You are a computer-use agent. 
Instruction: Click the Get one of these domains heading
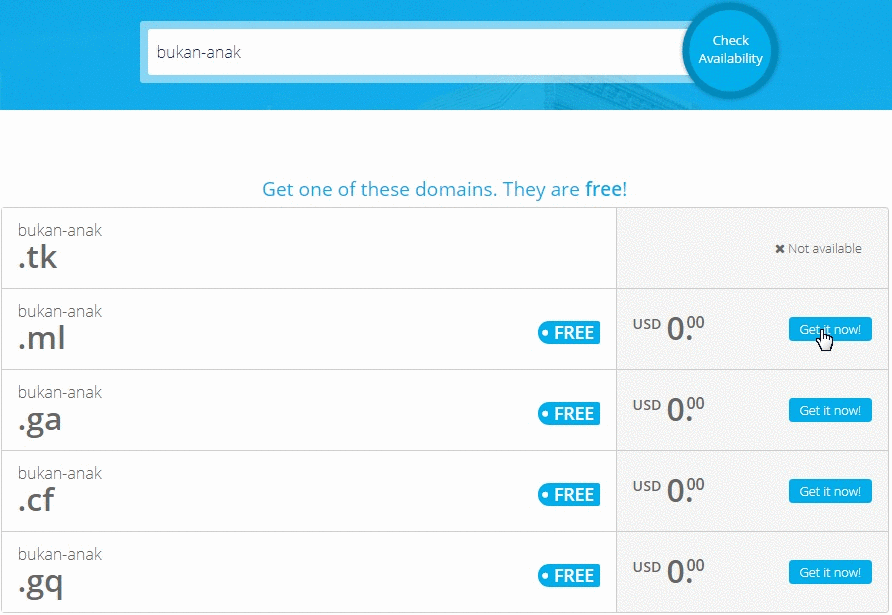coord(444,189)
